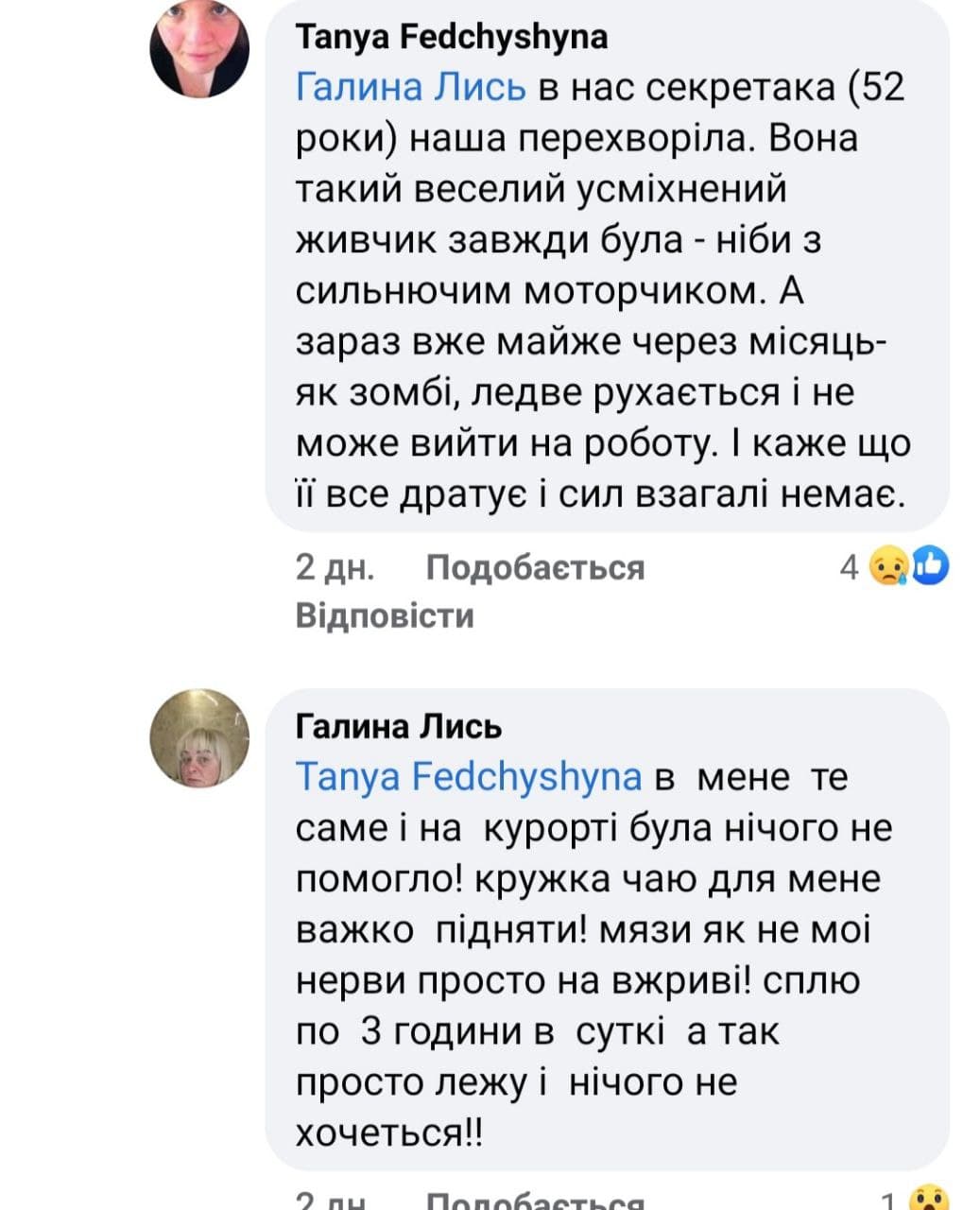
Task: Open Tanya Fedchyshyna's profile picture
Action: (x=199, y=48)
